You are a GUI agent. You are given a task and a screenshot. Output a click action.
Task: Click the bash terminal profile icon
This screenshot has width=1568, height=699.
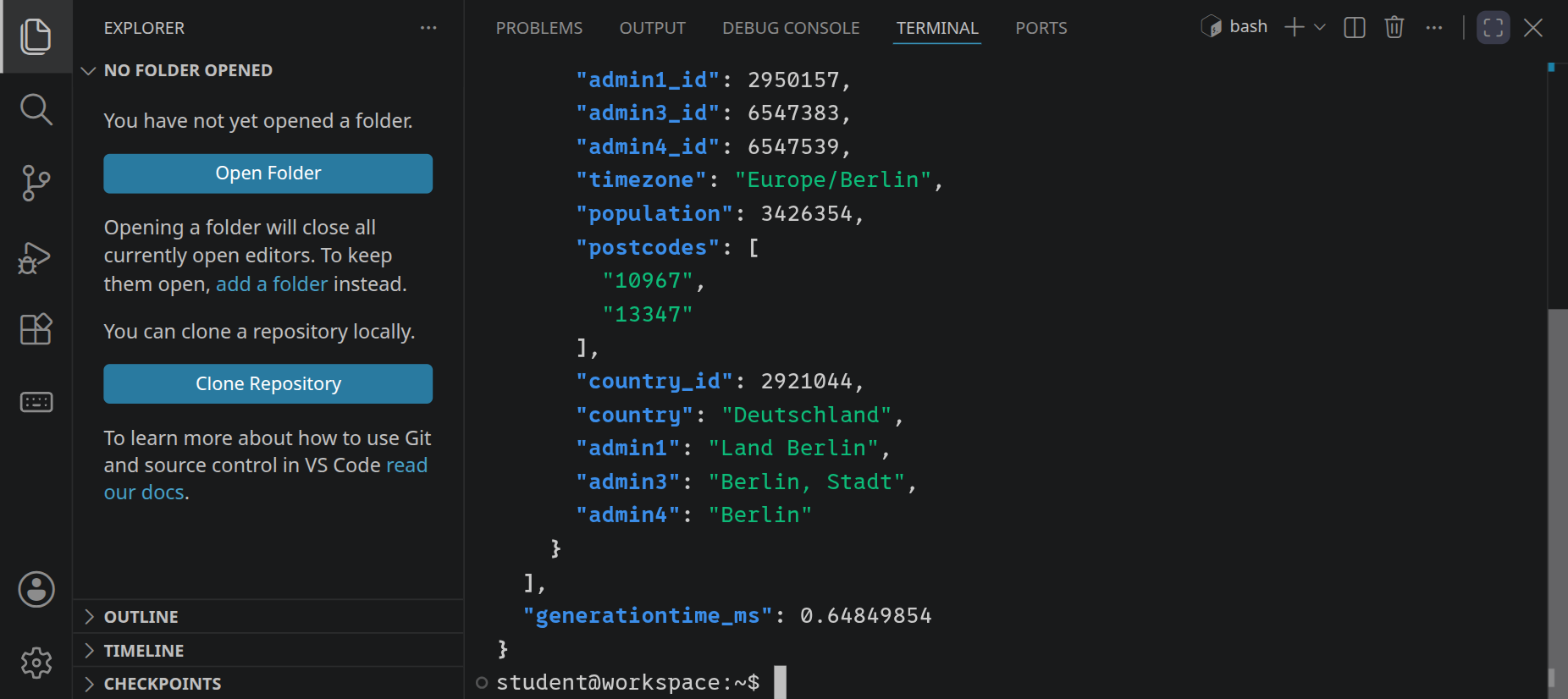point(1212,27)
